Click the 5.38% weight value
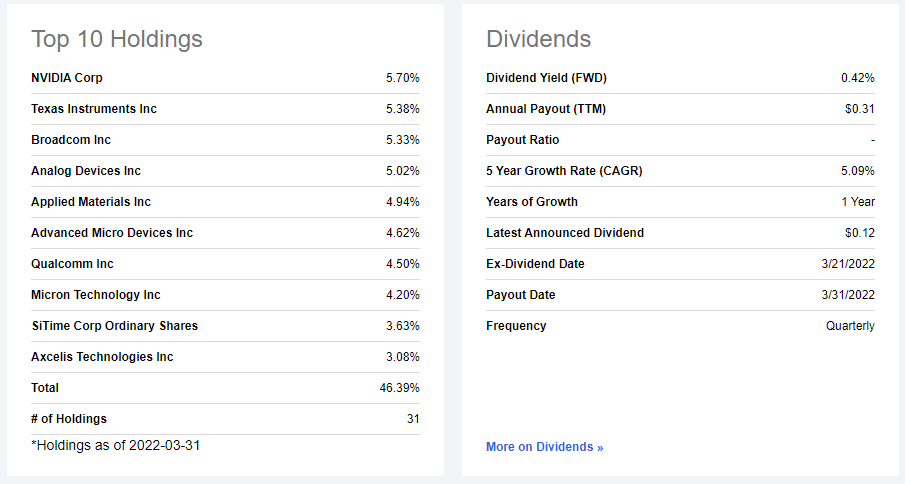The height and width of the screenshot is (484, 905). (403, 108)
